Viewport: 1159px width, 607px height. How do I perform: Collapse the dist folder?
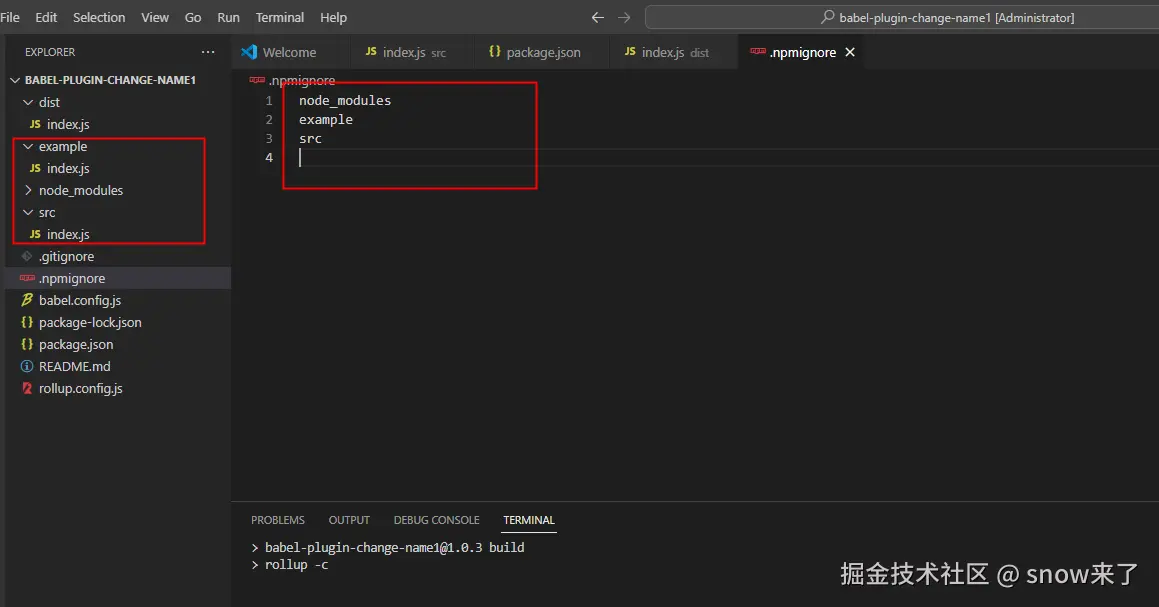click(x=28, y=102)
